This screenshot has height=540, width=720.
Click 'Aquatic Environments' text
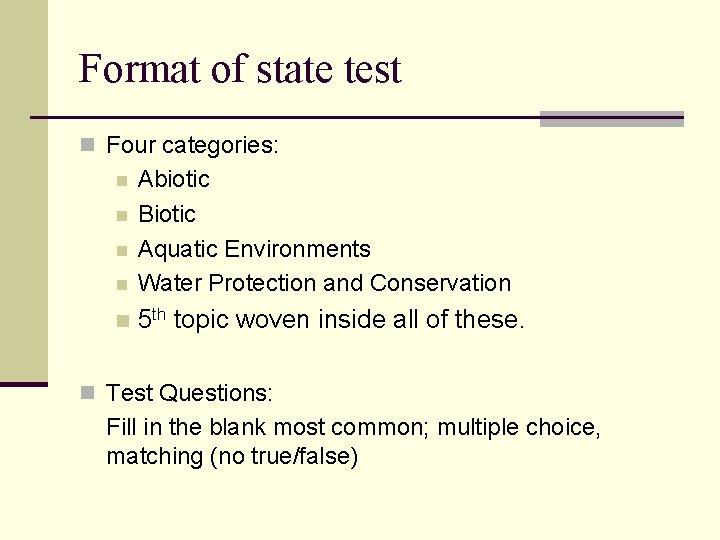click(x=254, y=249)
